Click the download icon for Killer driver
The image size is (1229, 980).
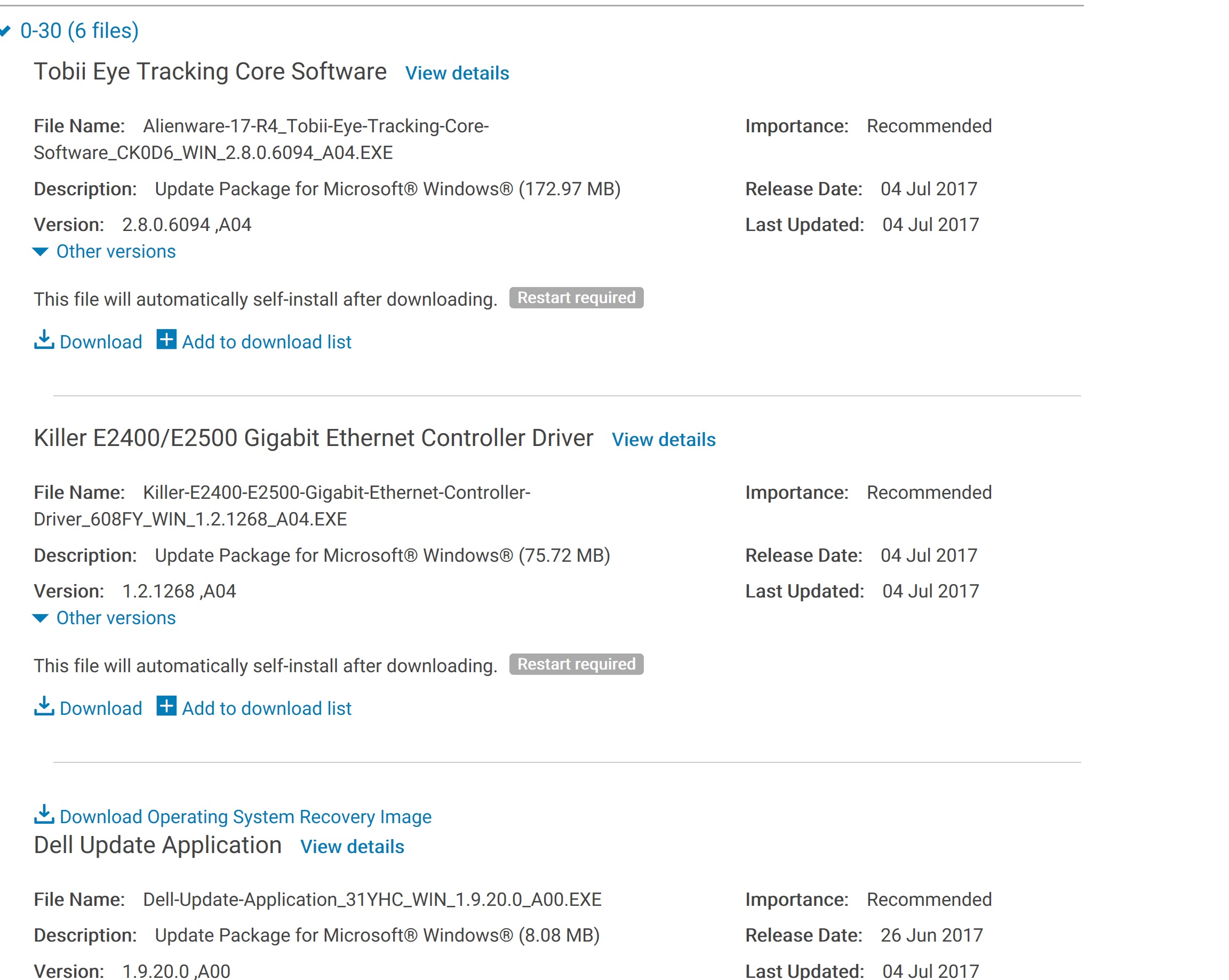click(44, 706)
